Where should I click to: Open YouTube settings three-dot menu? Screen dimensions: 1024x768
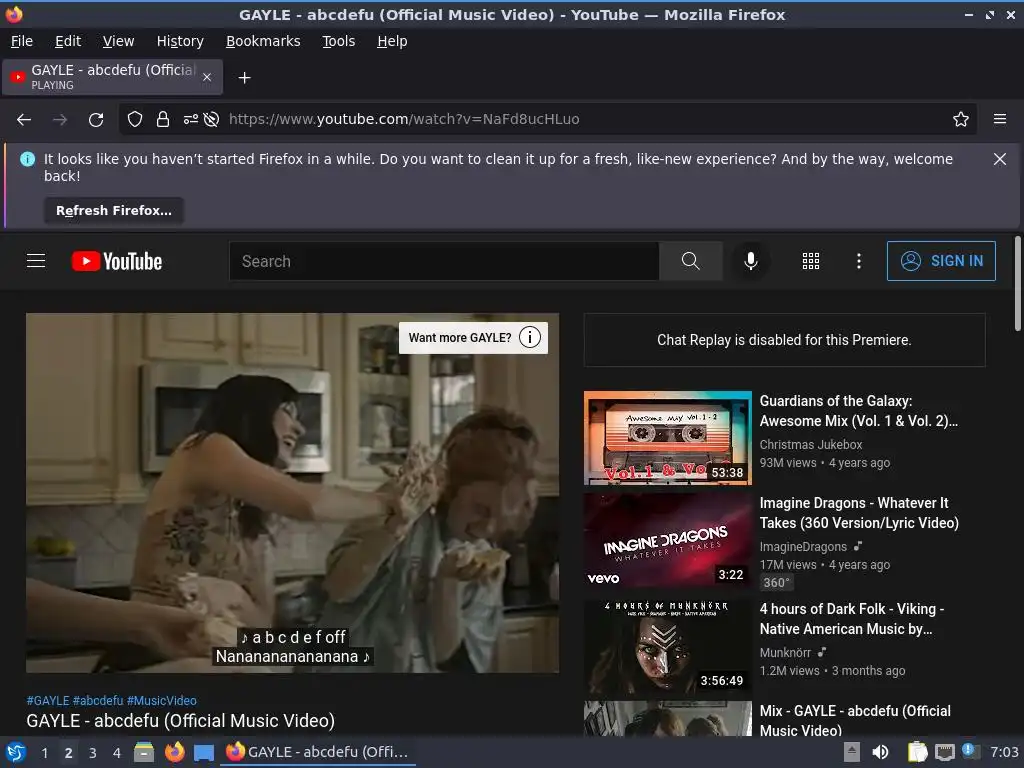tap(859, 261)
